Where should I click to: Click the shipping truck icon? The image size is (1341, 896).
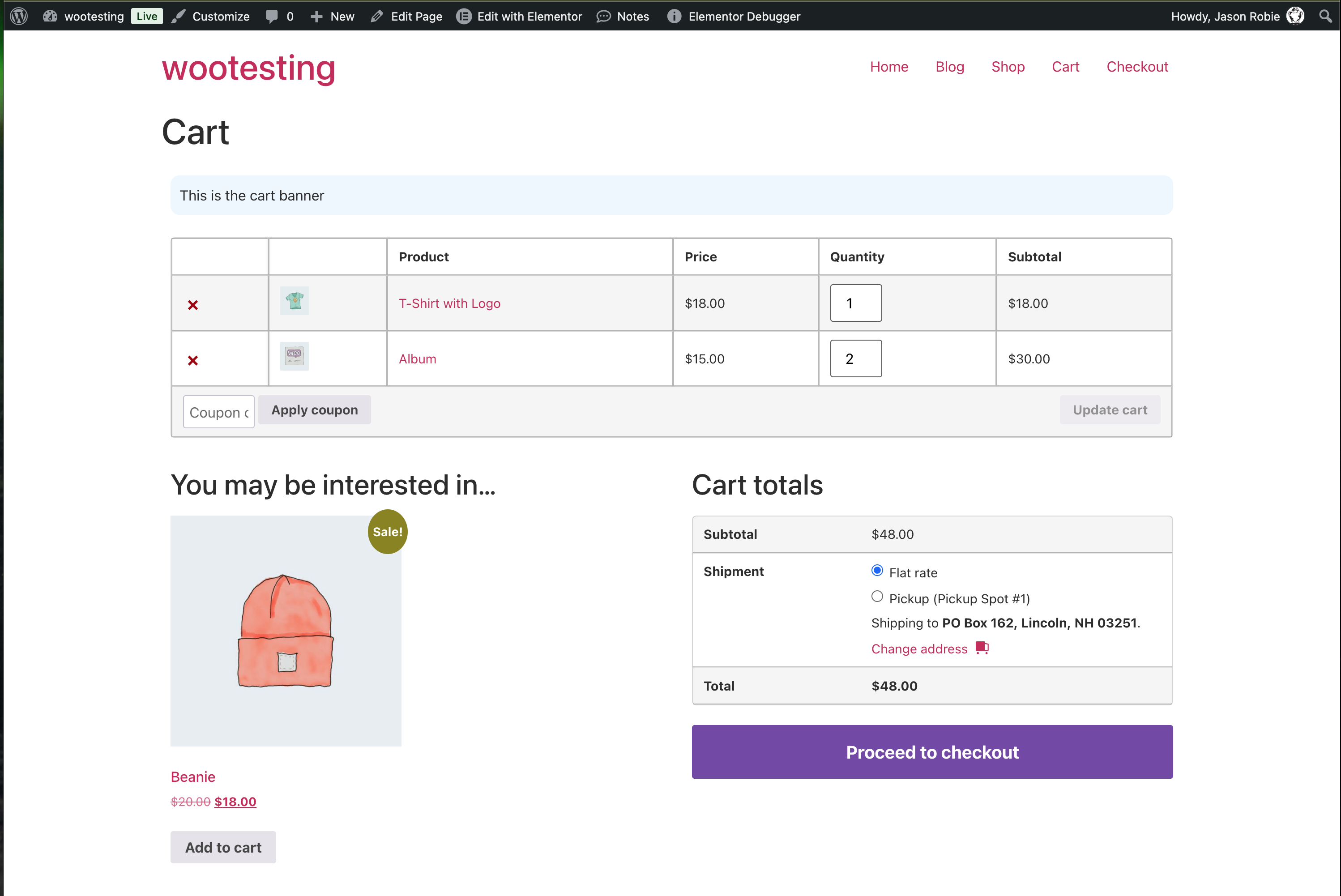pos(982,648)
